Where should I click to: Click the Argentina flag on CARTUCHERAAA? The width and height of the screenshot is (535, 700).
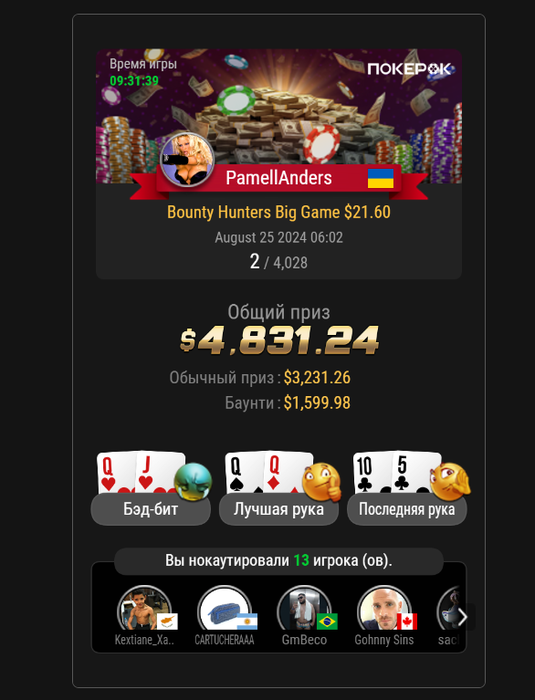coord(247,621)
